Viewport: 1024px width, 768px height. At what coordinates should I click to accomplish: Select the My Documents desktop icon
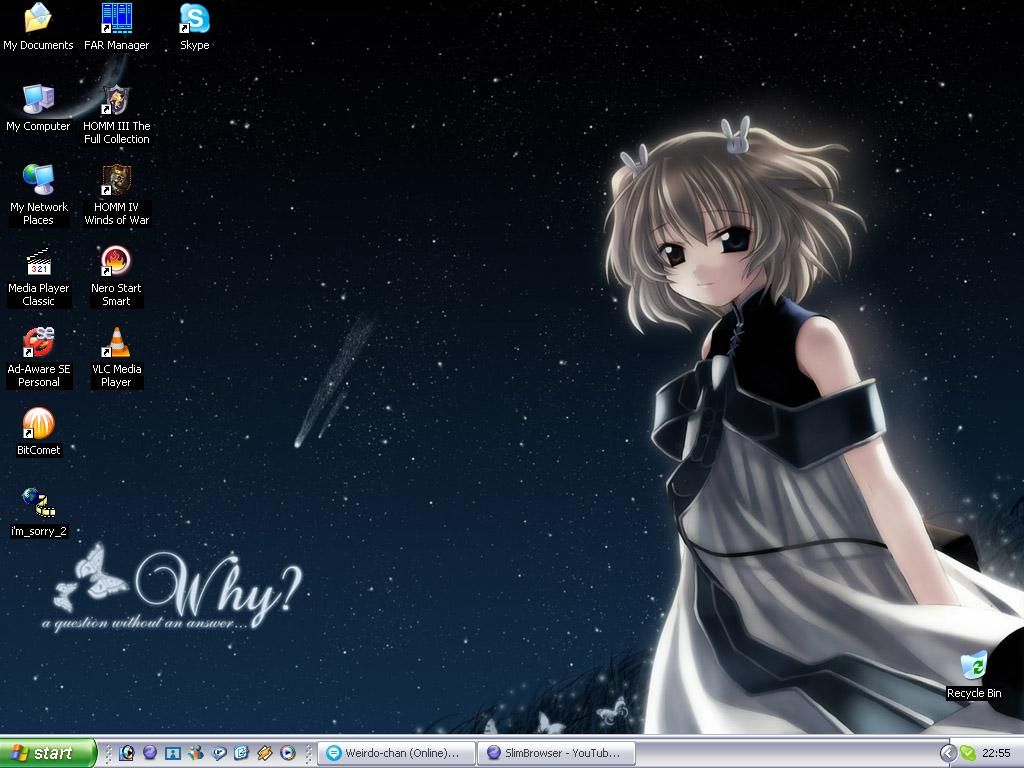(x=38, y=26)
